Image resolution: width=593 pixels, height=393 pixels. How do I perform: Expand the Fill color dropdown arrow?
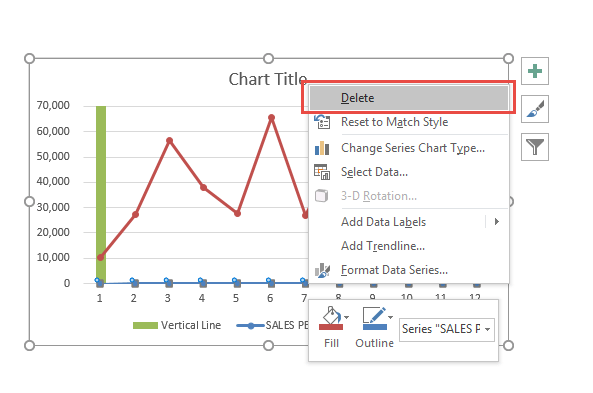347,317
